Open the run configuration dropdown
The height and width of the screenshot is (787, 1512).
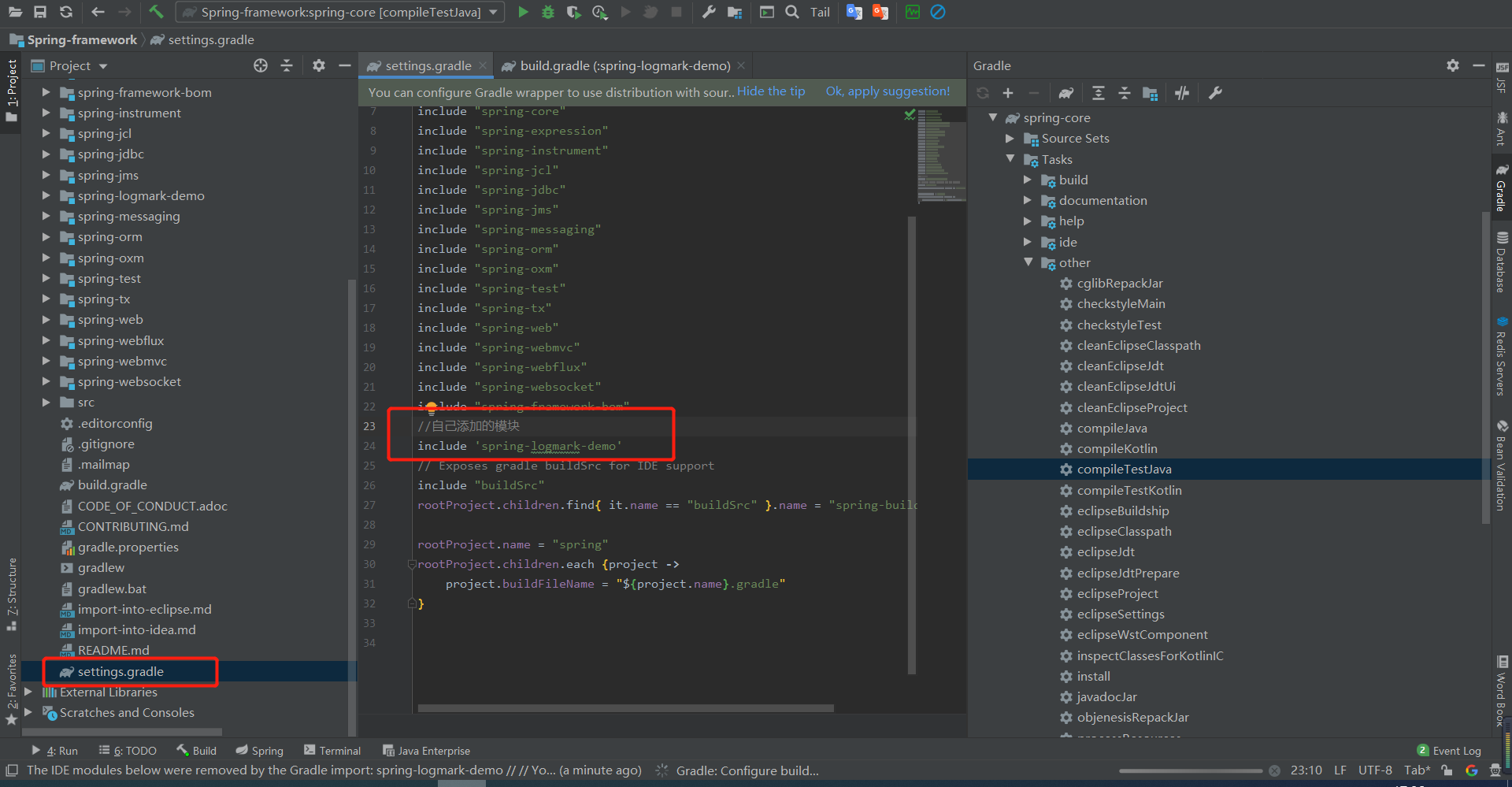pos(341,12)
